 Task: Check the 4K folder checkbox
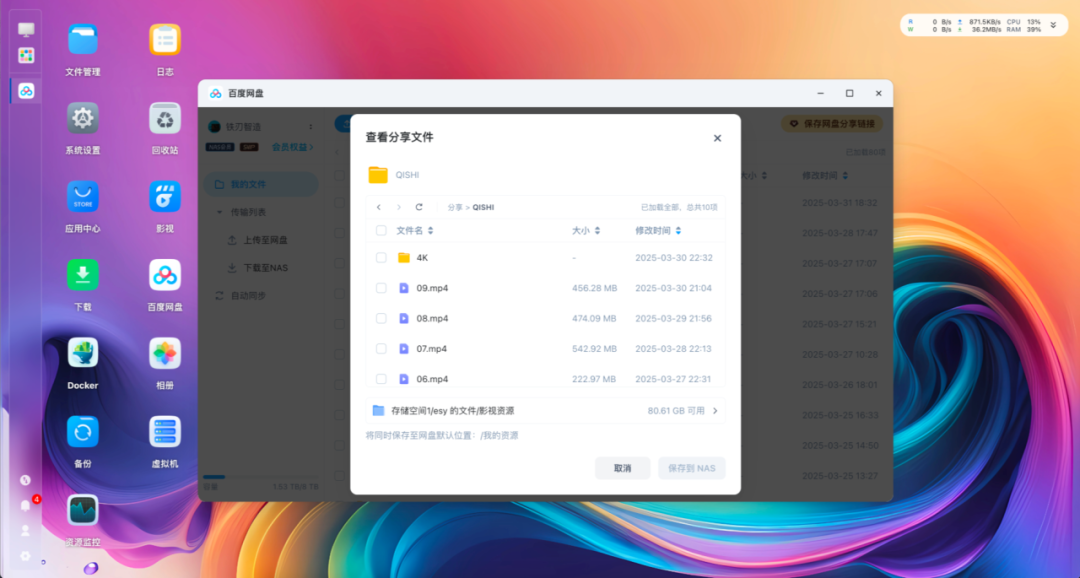coord(381,258)
